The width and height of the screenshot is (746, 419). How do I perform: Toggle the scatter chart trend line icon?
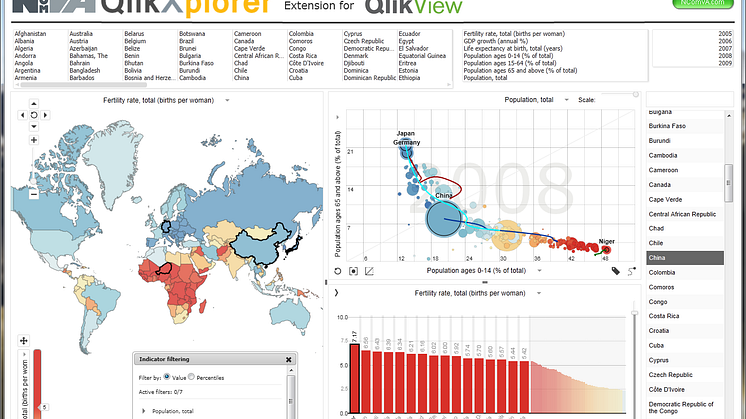click(x=369, y=270)
